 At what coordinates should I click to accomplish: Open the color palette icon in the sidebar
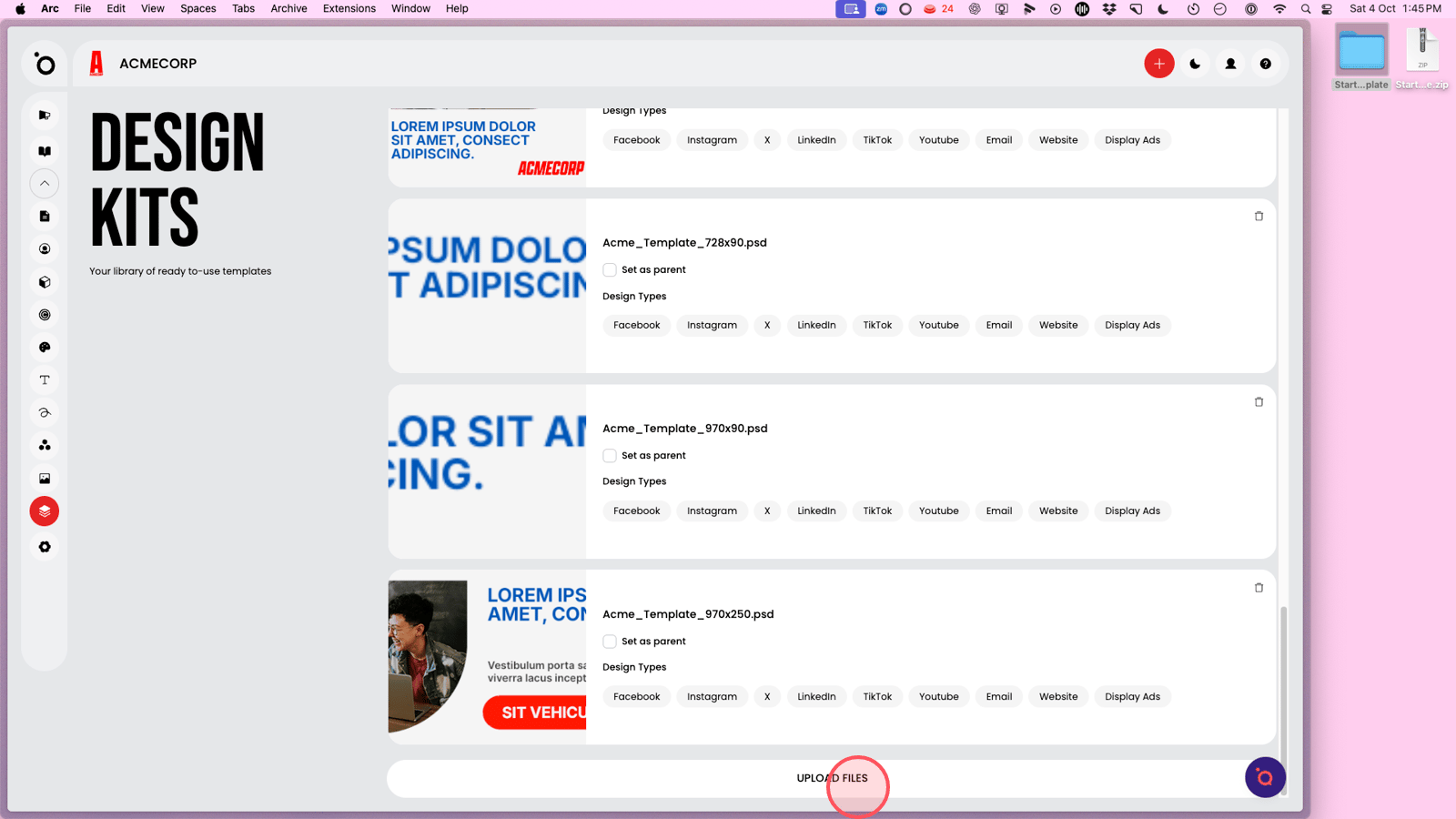(45, 348)
